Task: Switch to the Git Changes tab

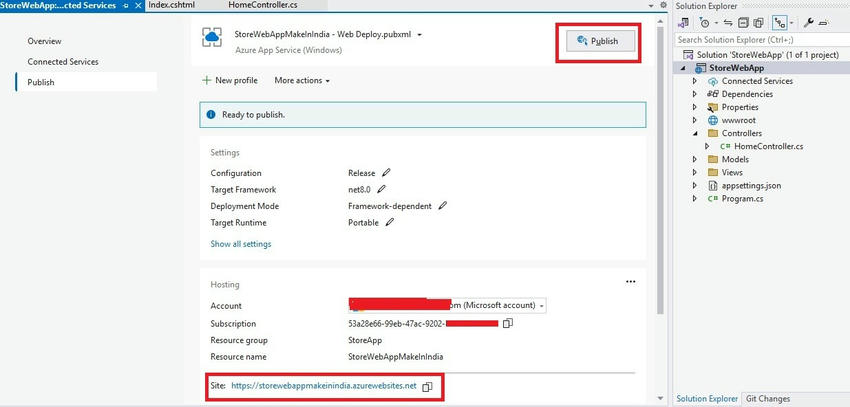Action: (x=768, y=399)
